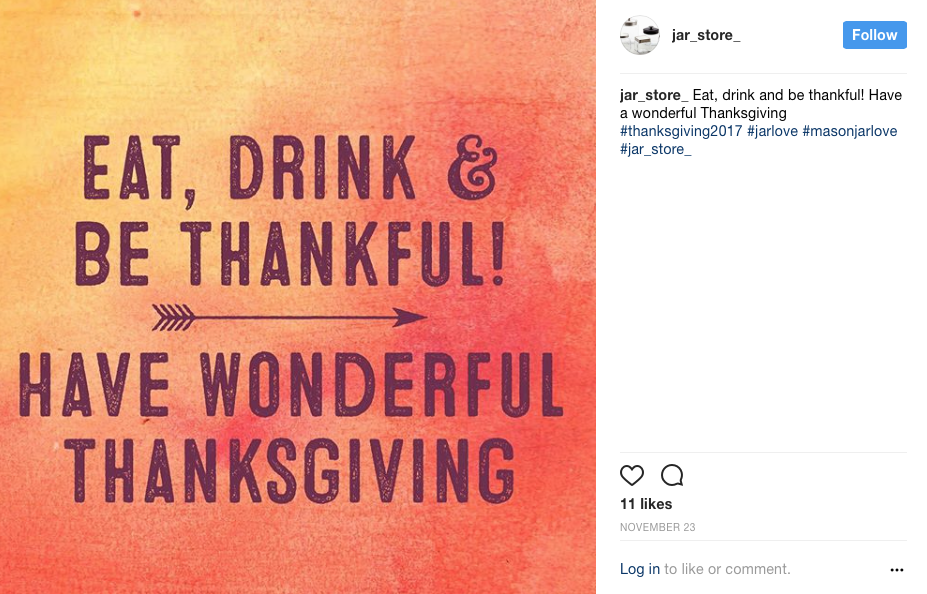Click the NOVEMBER 23 timestamp

(x=657, y=527)
